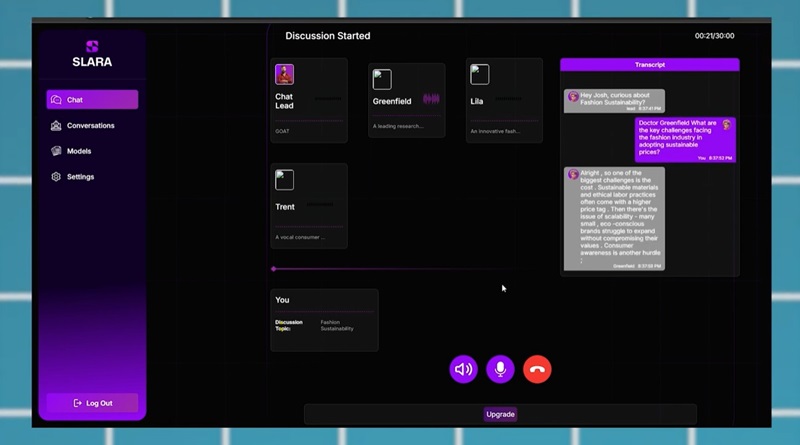Image resolution: width=800 pixels, height=445 pixels.
Task: Click the Models sidebar icon
Action: [57, 151]
